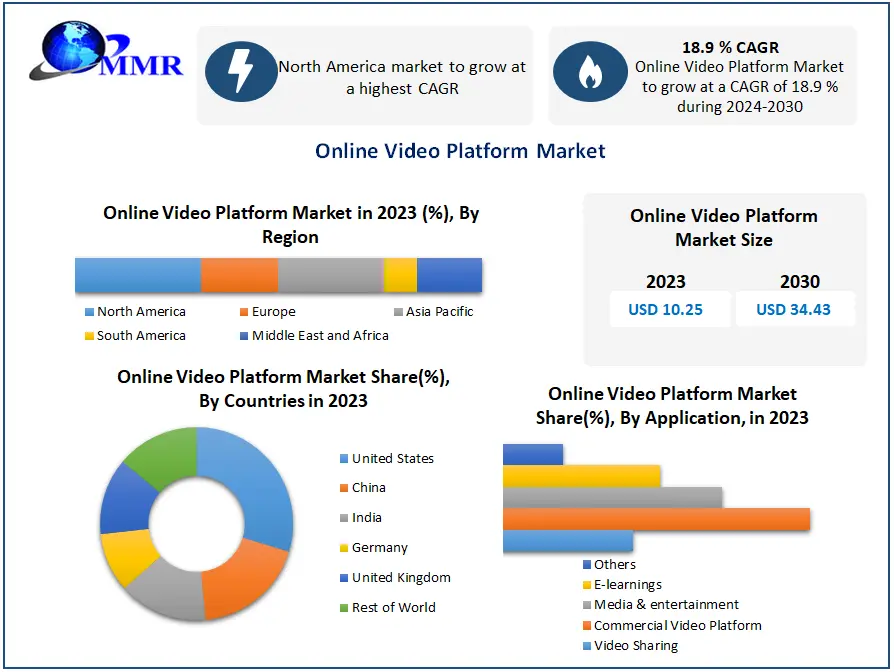Click the gray India donut slice

coord(168,590)
